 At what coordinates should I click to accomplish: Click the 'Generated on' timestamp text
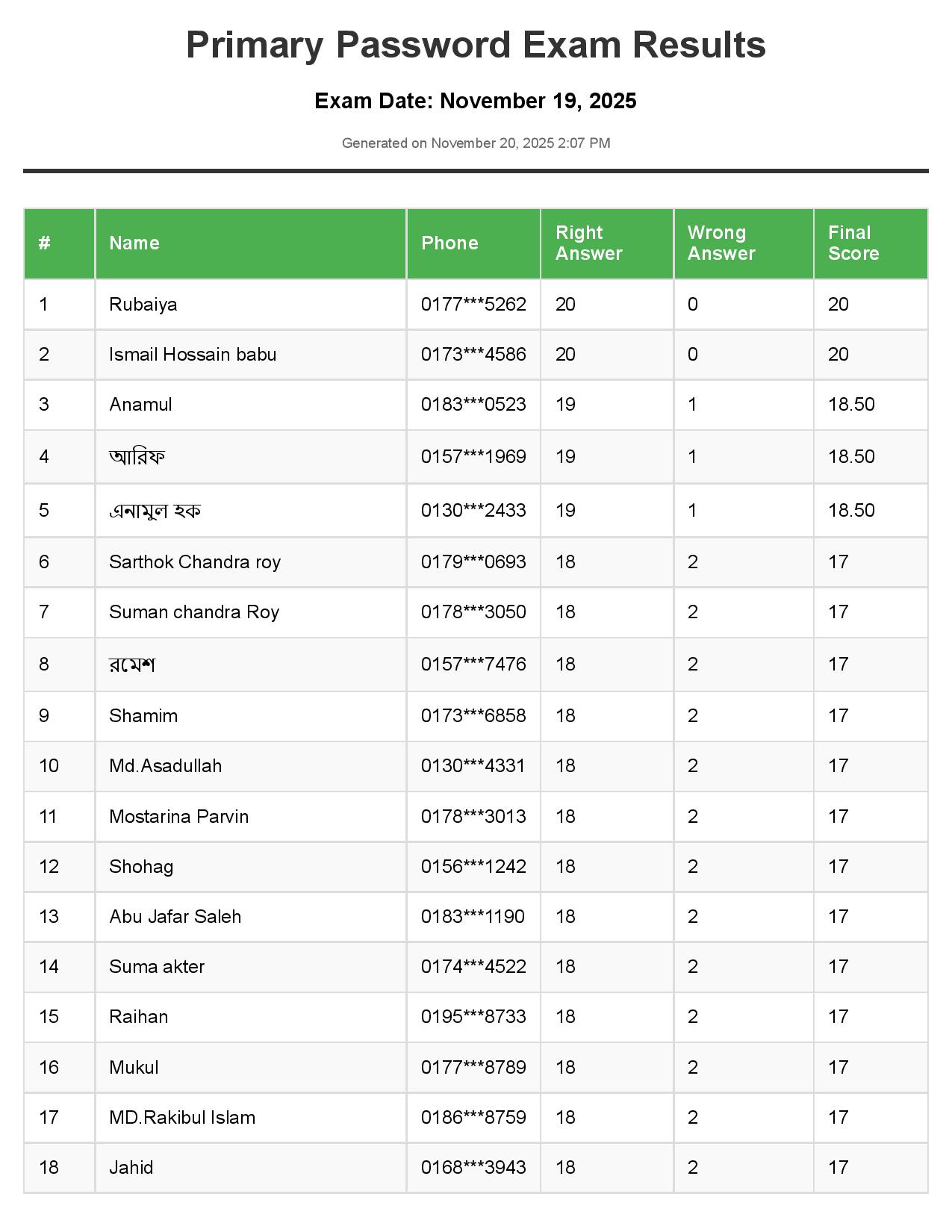tap(476, 143)
